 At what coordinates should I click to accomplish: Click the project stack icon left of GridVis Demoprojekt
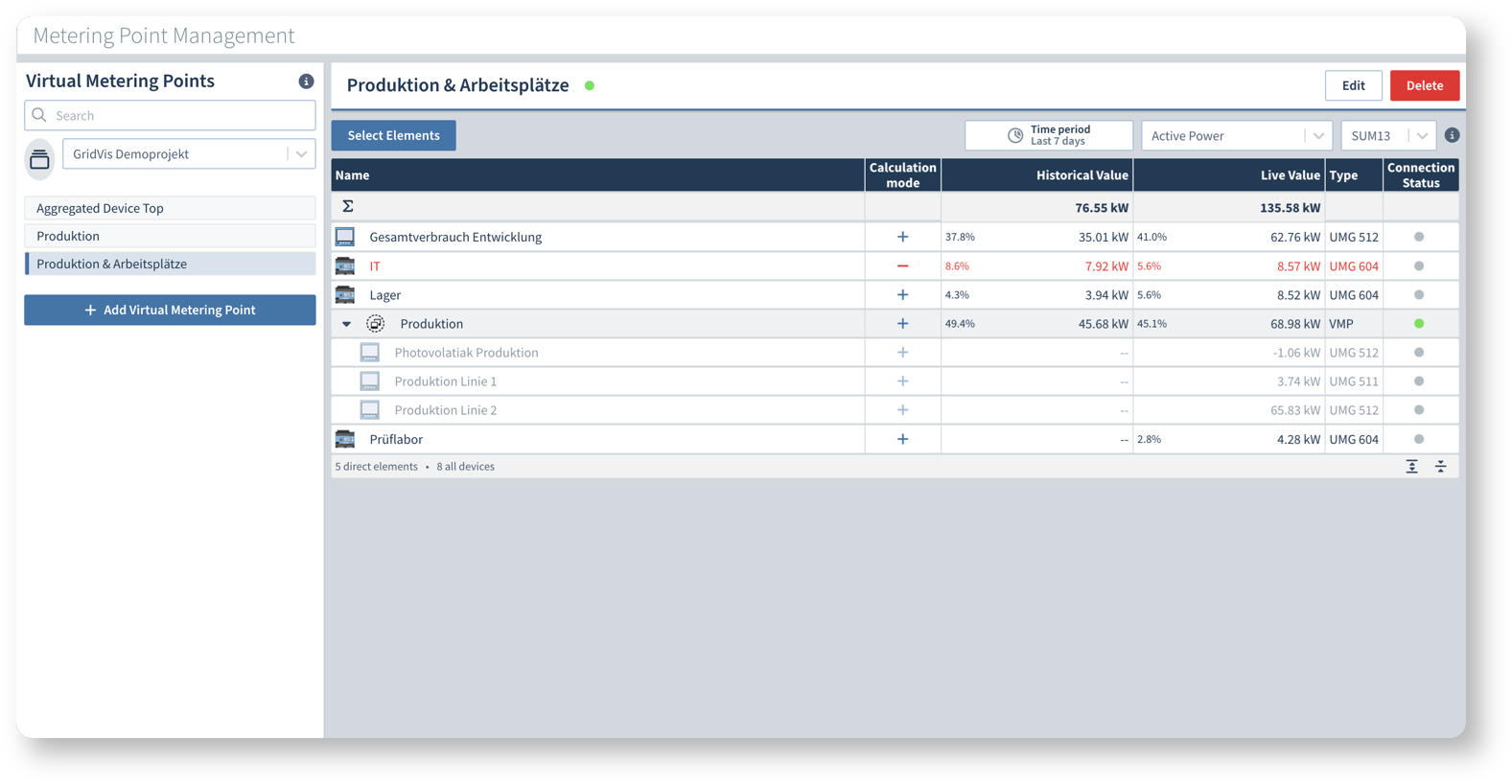pyautogui.click(x=39, y=159)
